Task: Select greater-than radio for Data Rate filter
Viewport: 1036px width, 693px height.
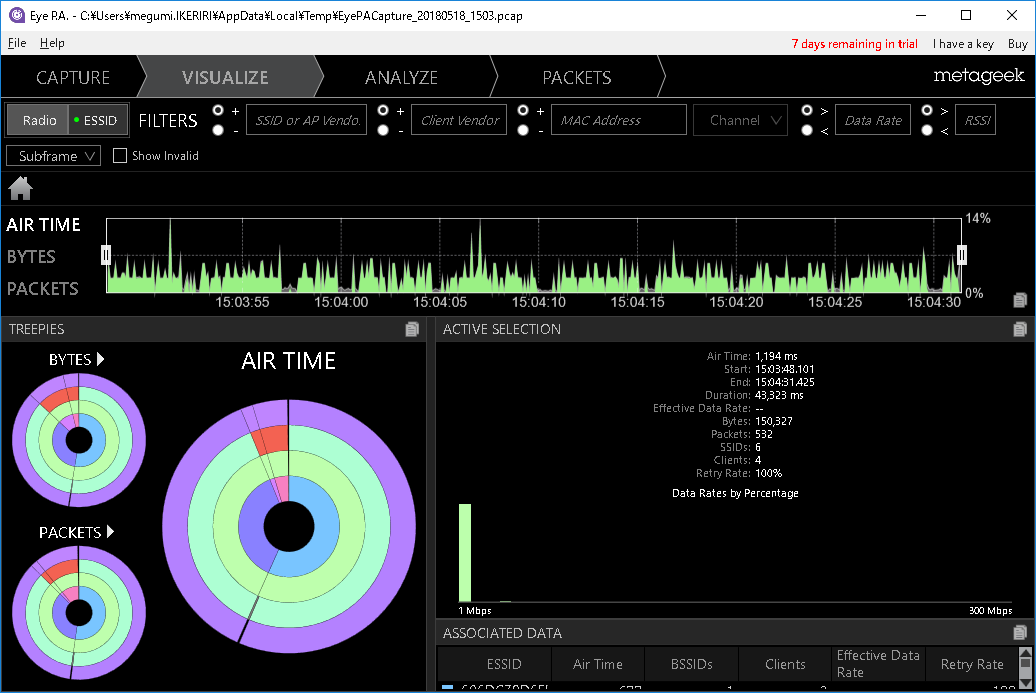Action: [807, 110]
